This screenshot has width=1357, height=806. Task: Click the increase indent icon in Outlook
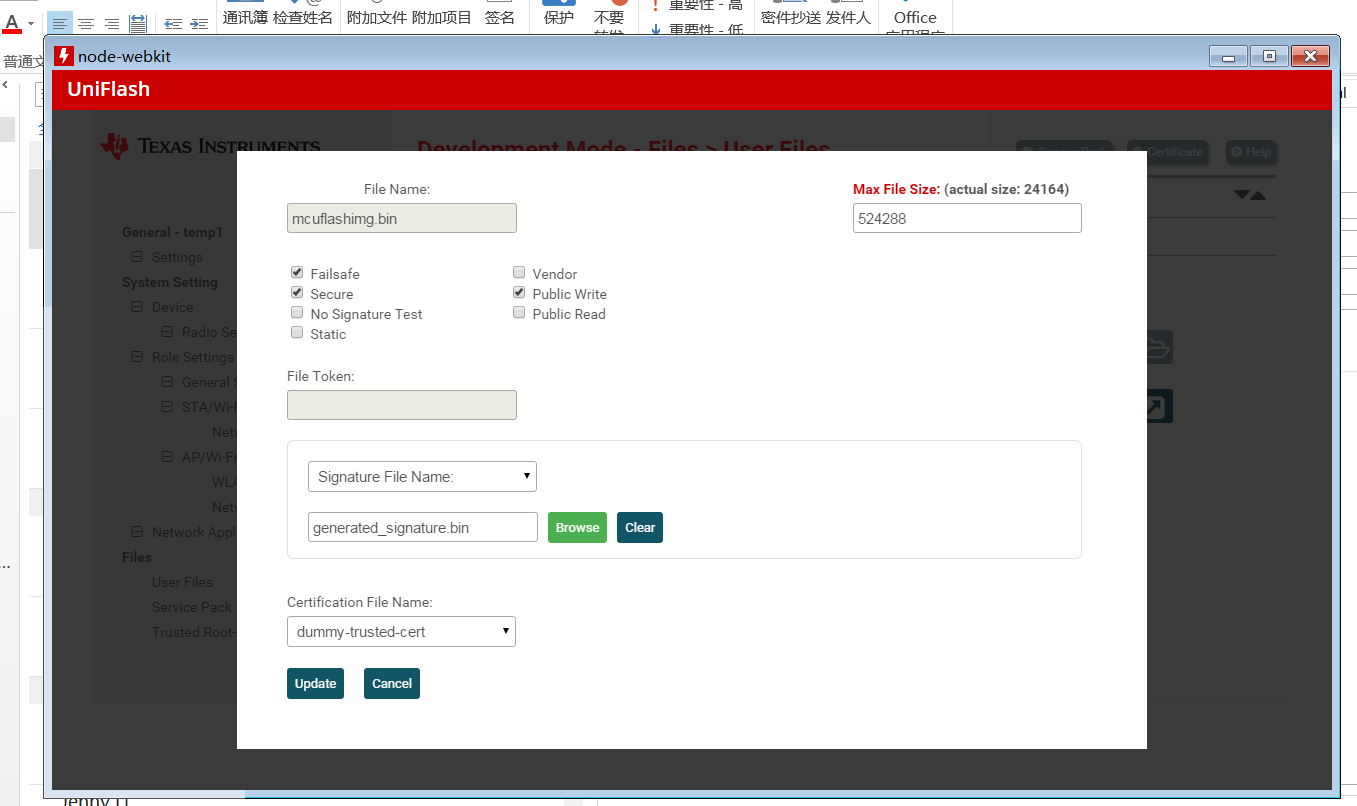(198, 23)
